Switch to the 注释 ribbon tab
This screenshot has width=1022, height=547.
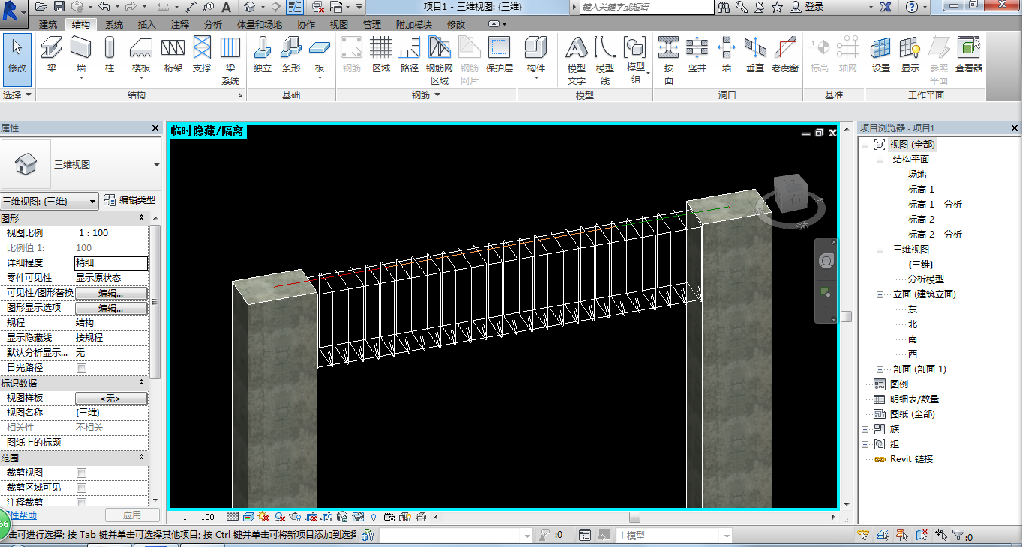[180, 23]
